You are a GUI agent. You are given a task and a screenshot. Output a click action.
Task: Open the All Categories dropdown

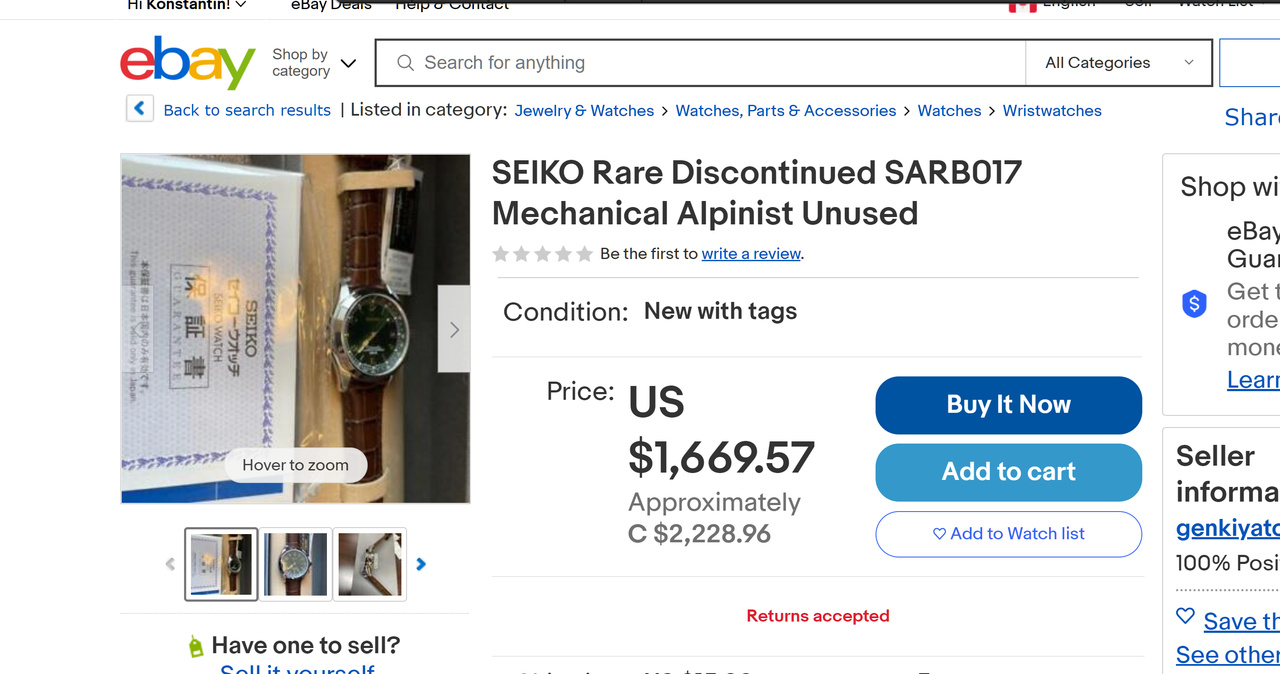tap(1118, 63)
